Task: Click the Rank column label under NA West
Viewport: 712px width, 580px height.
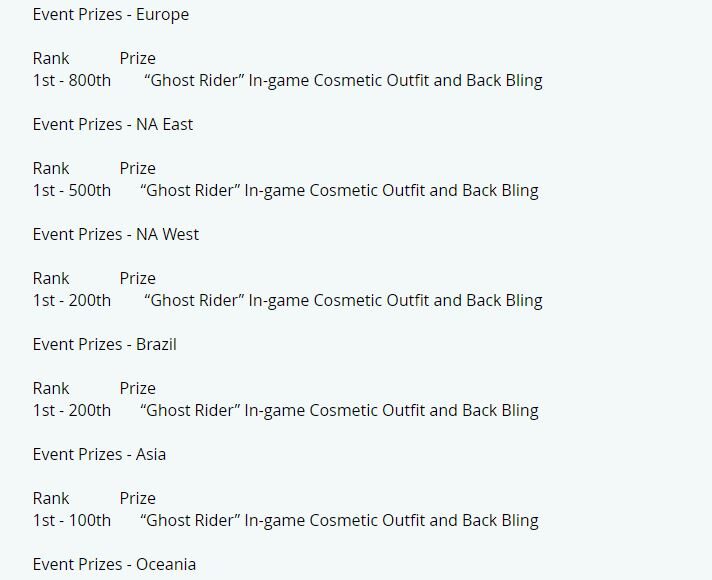Action: (x=51, y=278)
